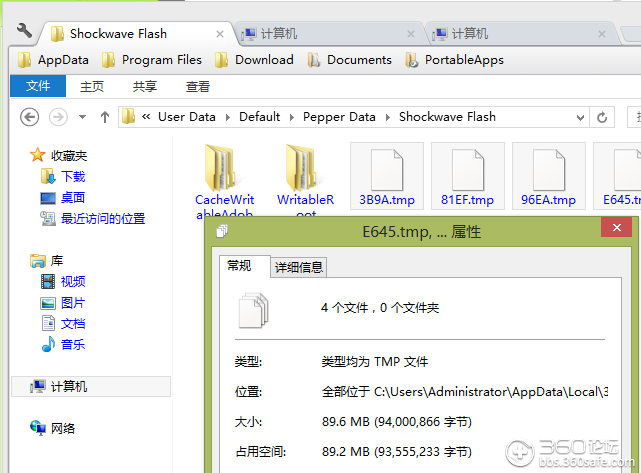
Task: Go forward with the forward arrow
Action: (58, 117)
